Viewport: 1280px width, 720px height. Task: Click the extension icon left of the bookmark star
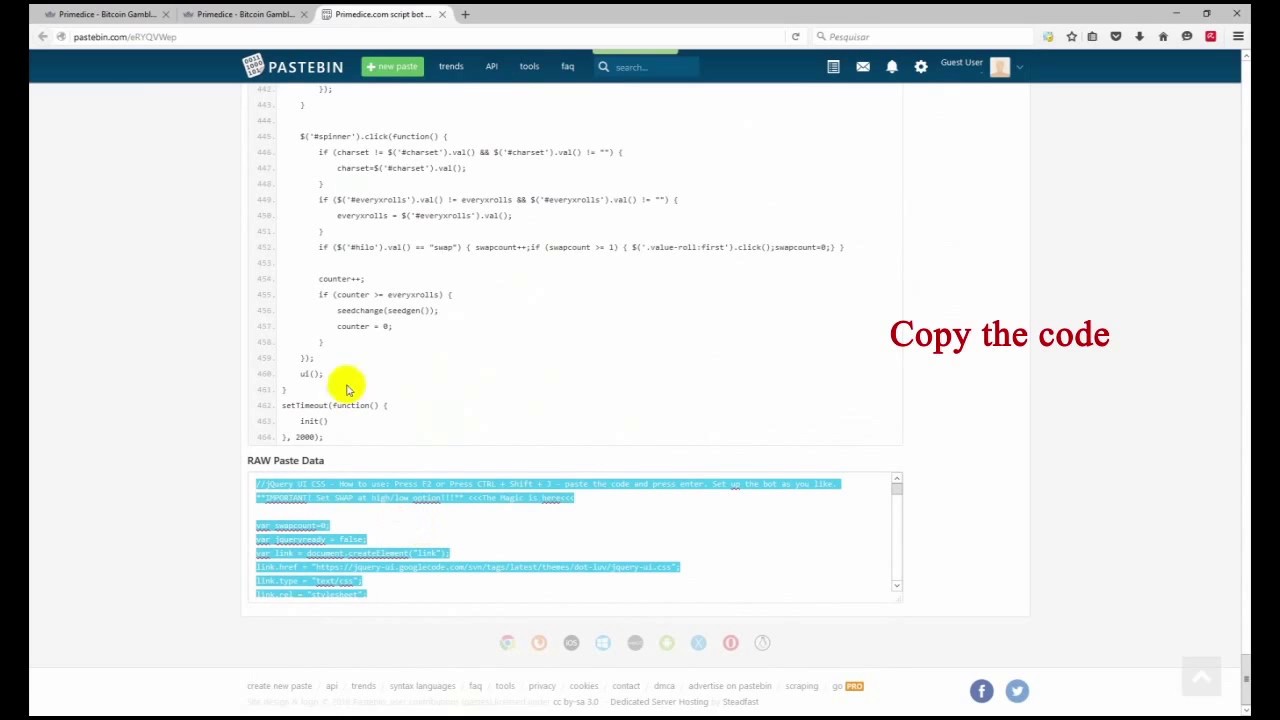(x=1048, y=37)
